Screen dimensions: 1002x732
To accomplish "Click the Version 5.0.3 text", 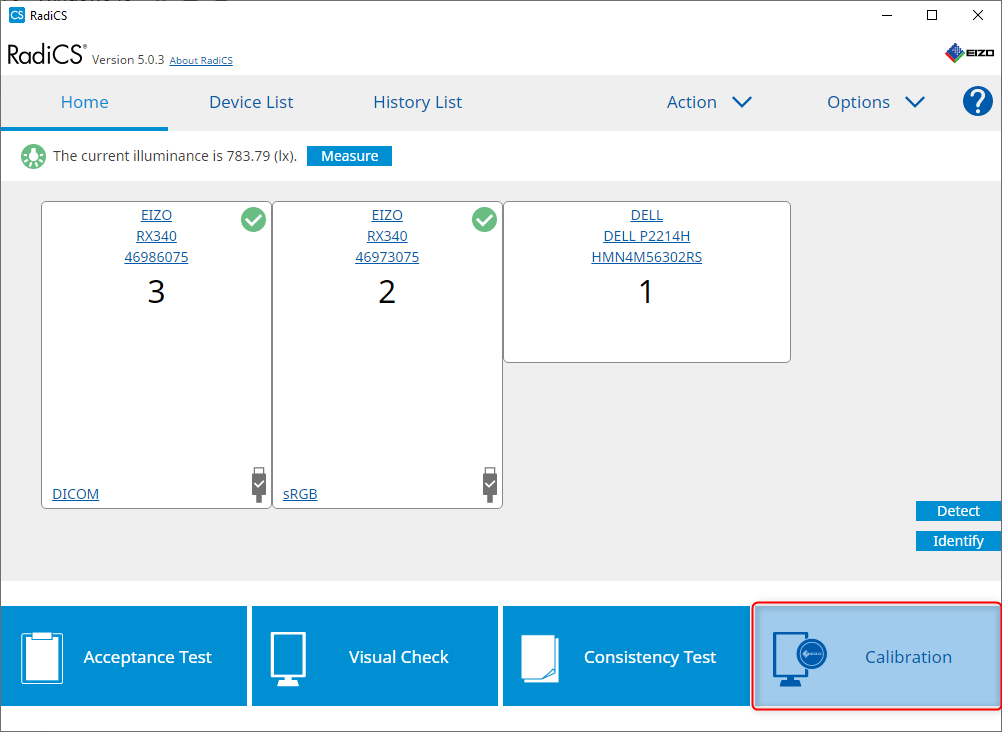I will (128, 59).
